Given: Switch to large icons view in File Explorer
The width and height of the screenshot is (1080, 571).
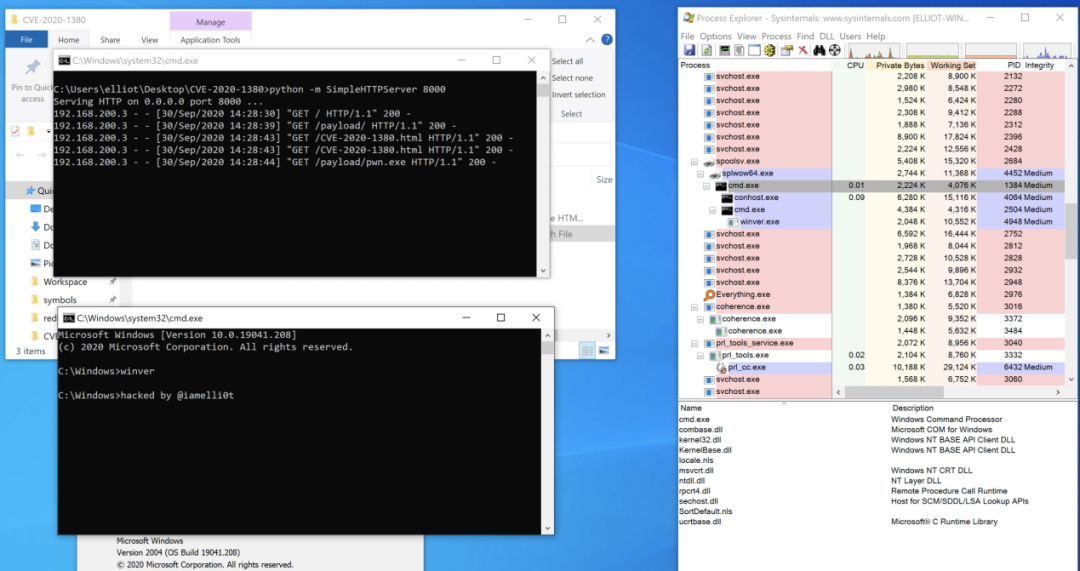Looking at the screenshot, I should coord(603,351).
